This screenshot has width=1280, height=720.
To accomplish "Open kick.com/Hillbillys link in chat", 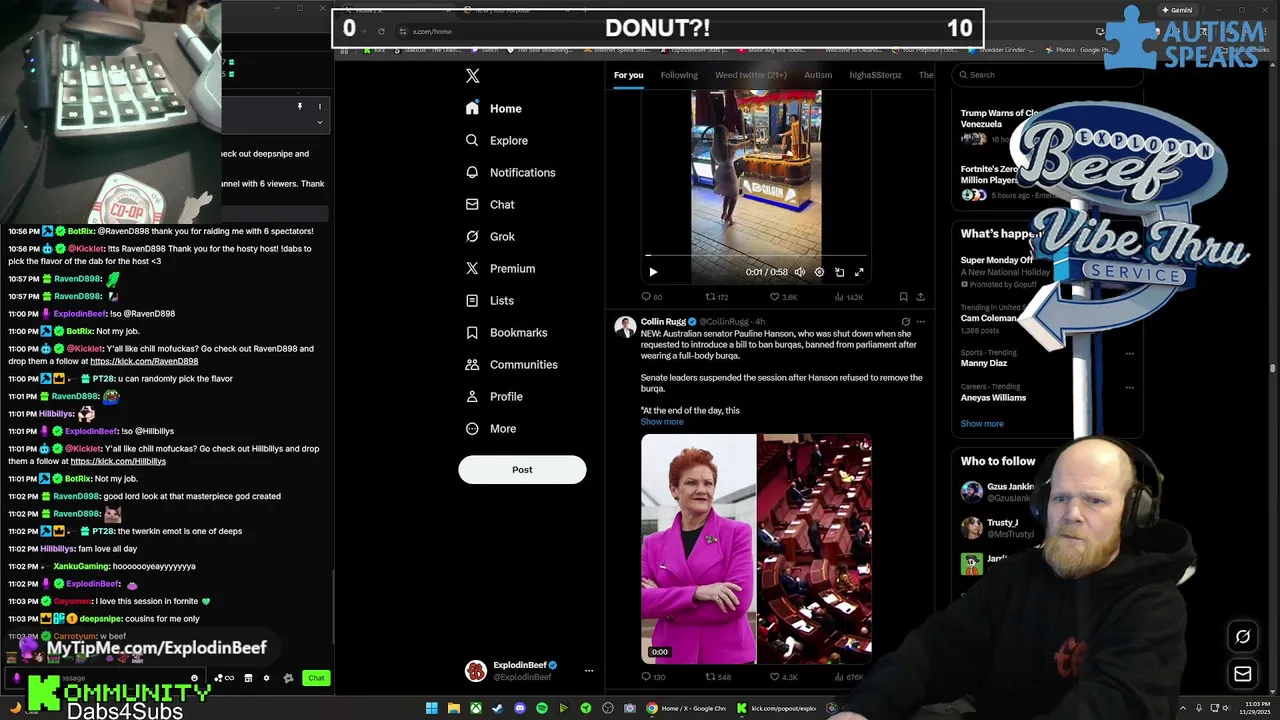I will (x=118, y=461).
